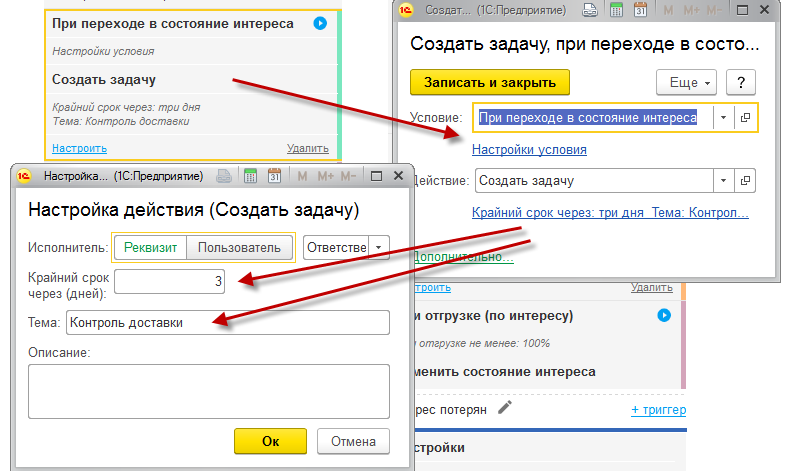Open calculator icon in Настройка window title bar
Screen dimensions: 791x471
[x=250, y=176]
